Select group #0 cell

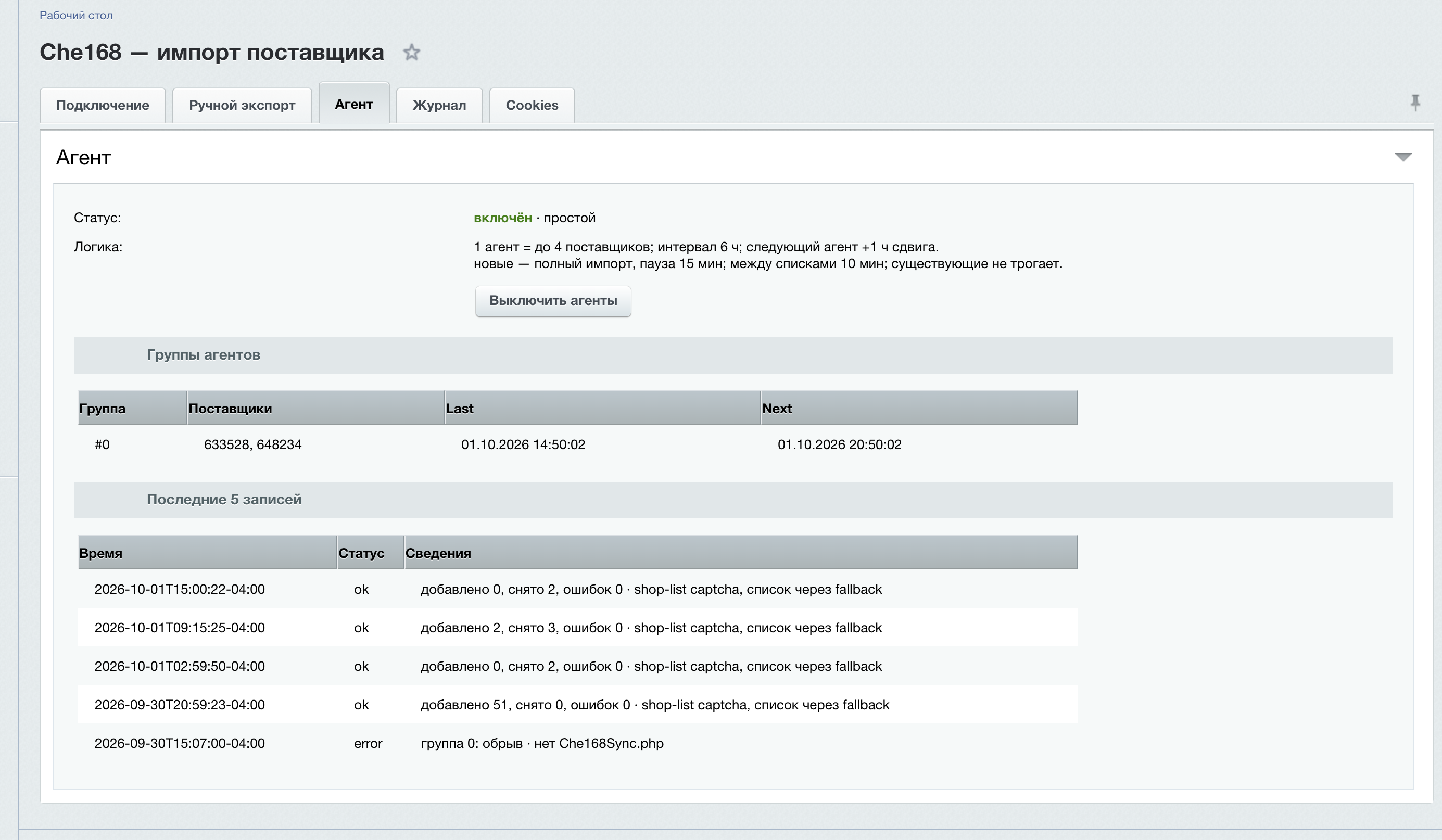click(102, 444)
